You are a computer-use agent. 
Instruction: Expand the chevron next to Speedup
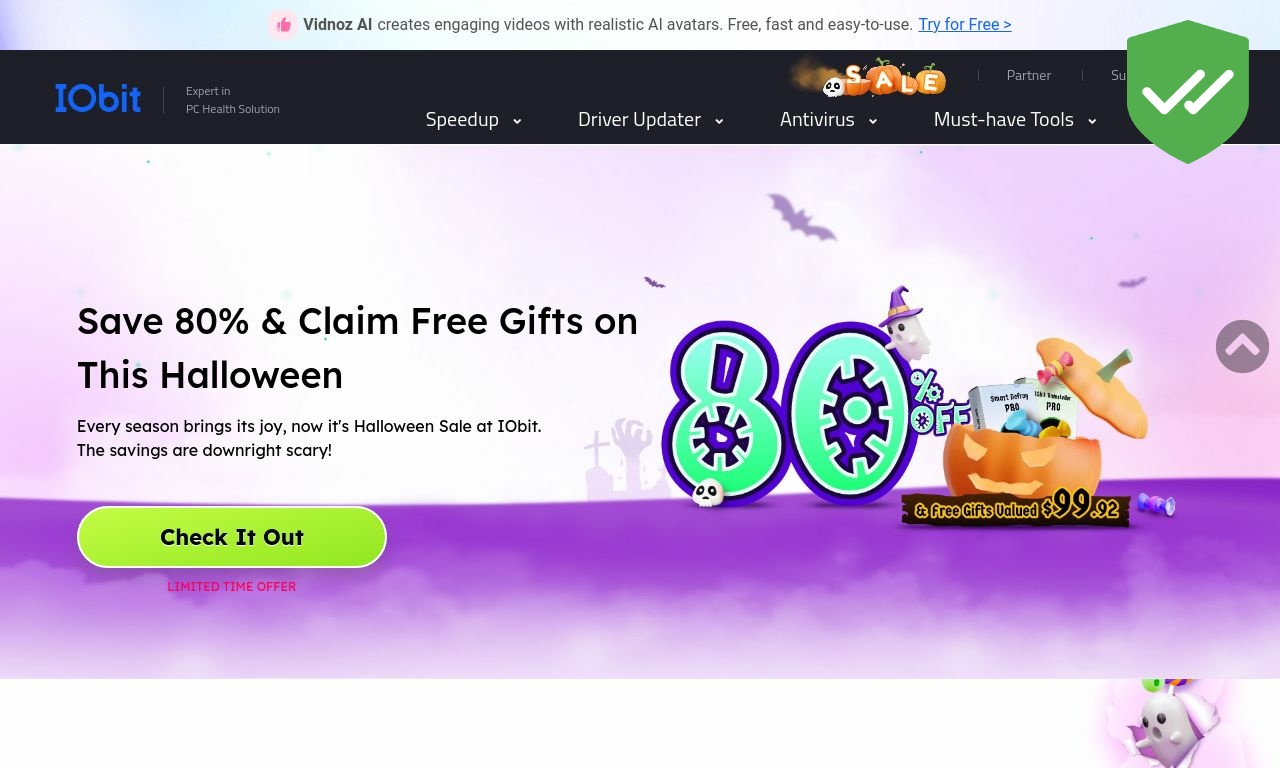517,121
